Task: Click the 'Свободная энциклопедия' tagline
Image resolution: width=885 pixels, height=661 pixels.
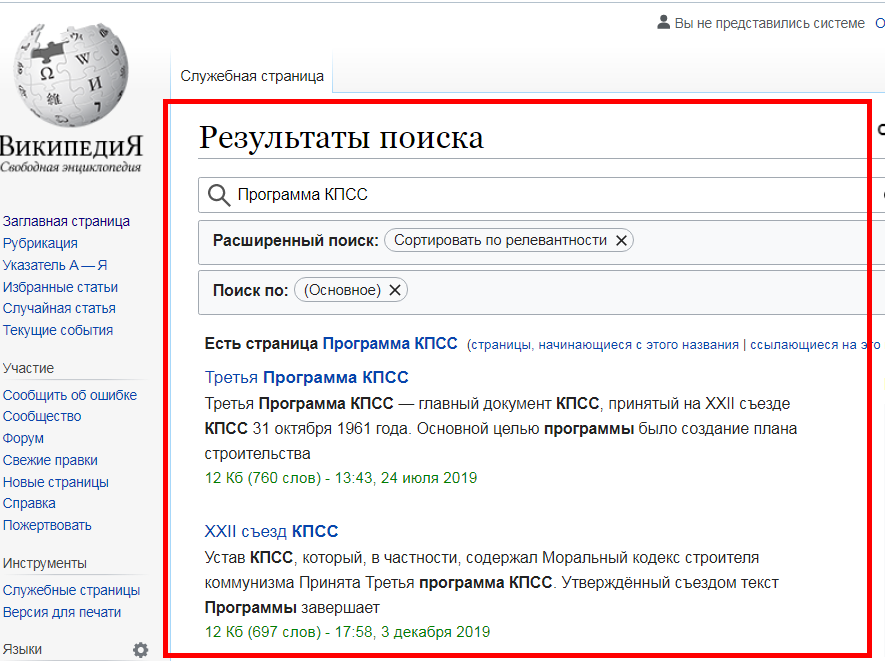Action: pyautogui.click(x=71, y=167)
